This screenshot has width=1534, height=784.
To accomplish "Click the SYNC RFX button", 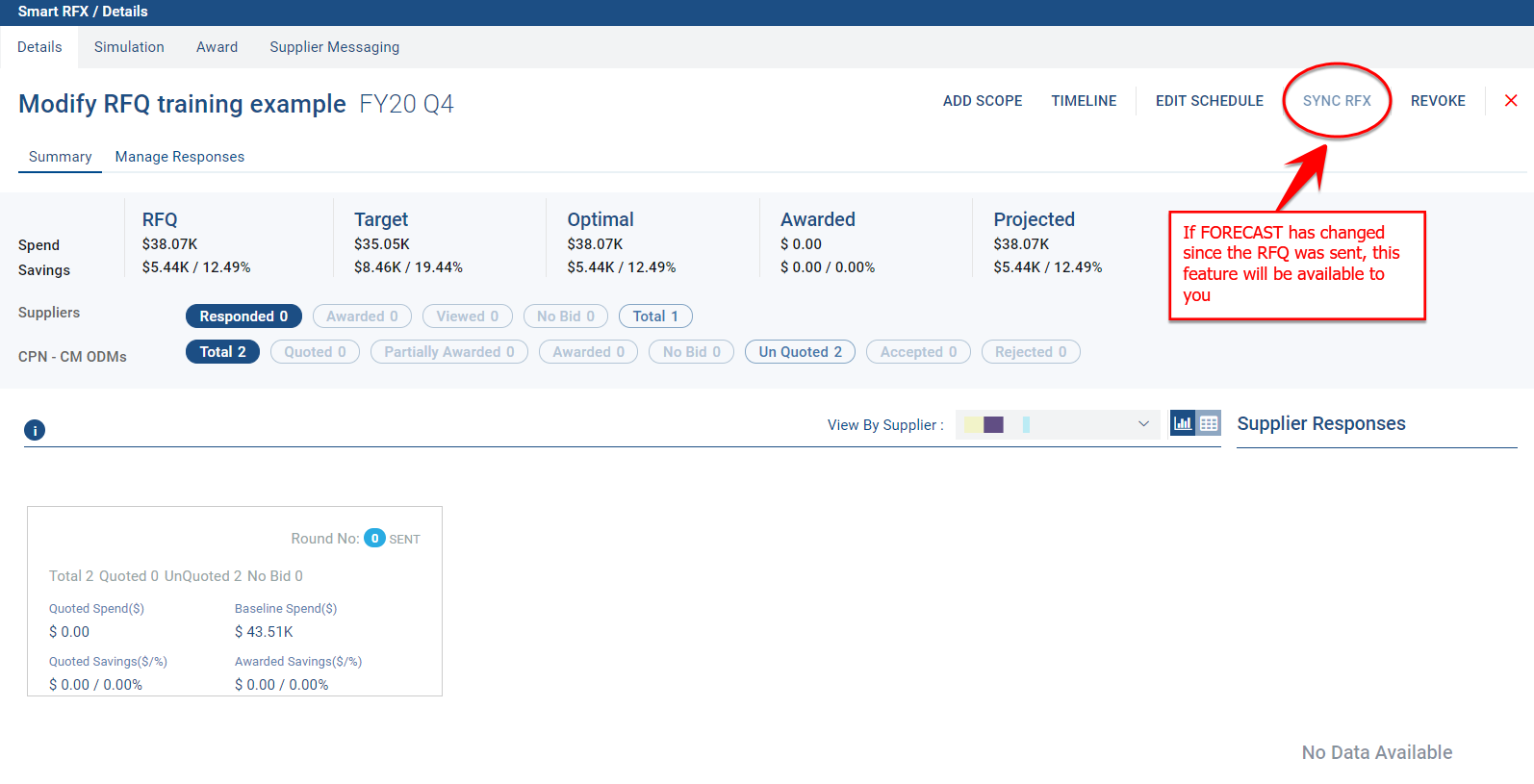I will [x=1337, y=101].
